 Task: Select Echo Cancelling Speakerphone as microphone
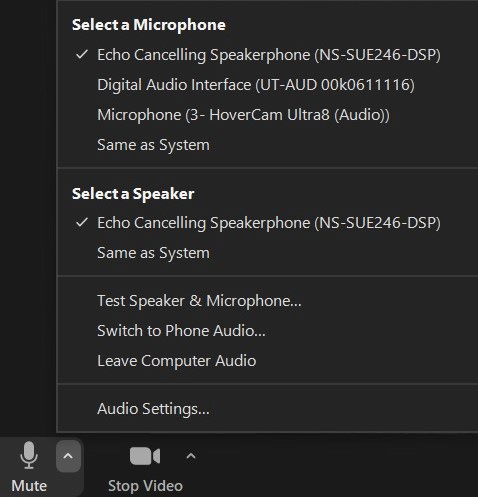268,55
